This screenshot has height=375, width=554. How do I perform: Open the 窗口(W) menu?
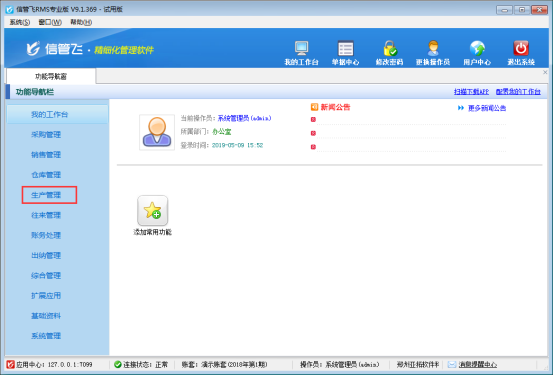(x=50, y=22)
